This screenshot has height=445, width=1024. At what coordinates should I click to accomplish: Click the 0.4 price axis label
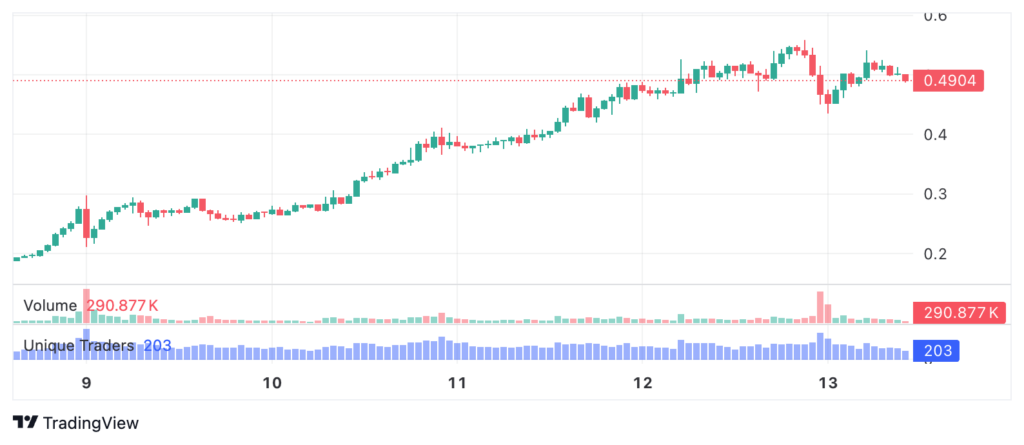(934, 135)
